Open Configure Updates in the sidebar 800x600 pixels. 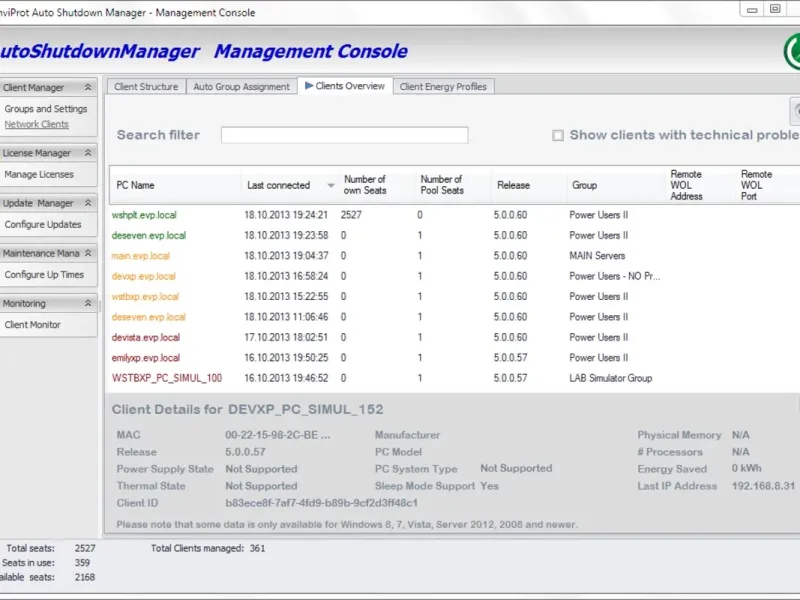43,225
